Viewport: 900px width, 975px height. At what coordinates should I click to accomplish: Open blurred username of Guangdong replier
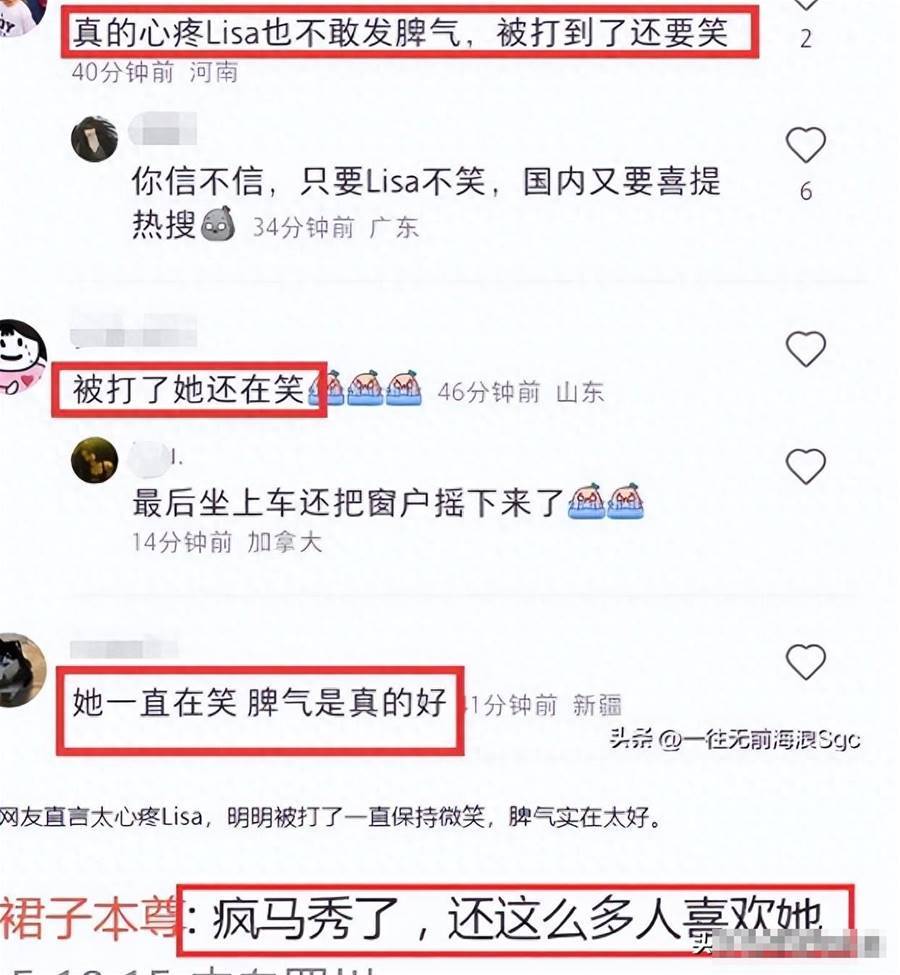coord(163,130)
